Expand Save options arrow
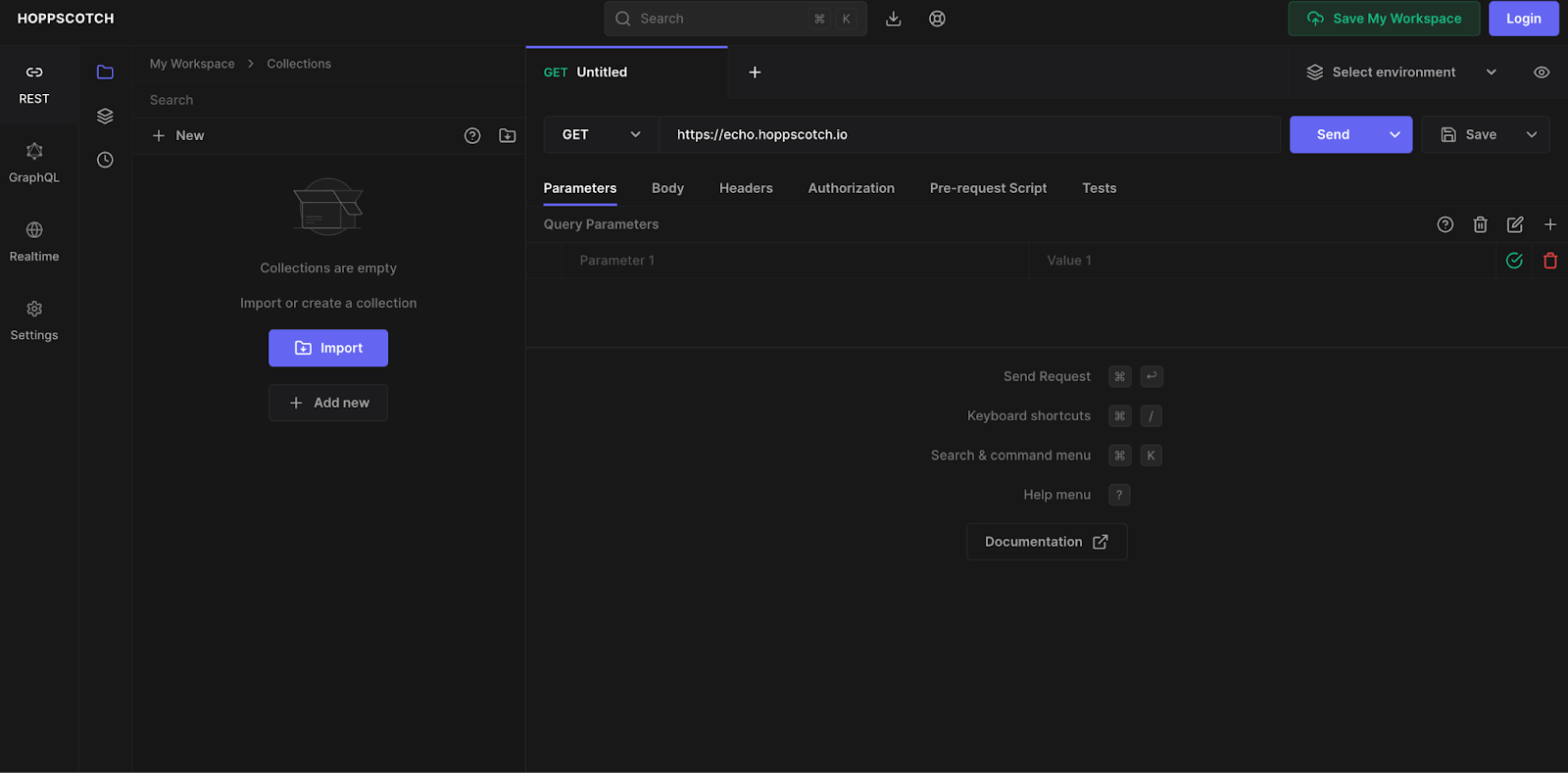 (1532, 134)
